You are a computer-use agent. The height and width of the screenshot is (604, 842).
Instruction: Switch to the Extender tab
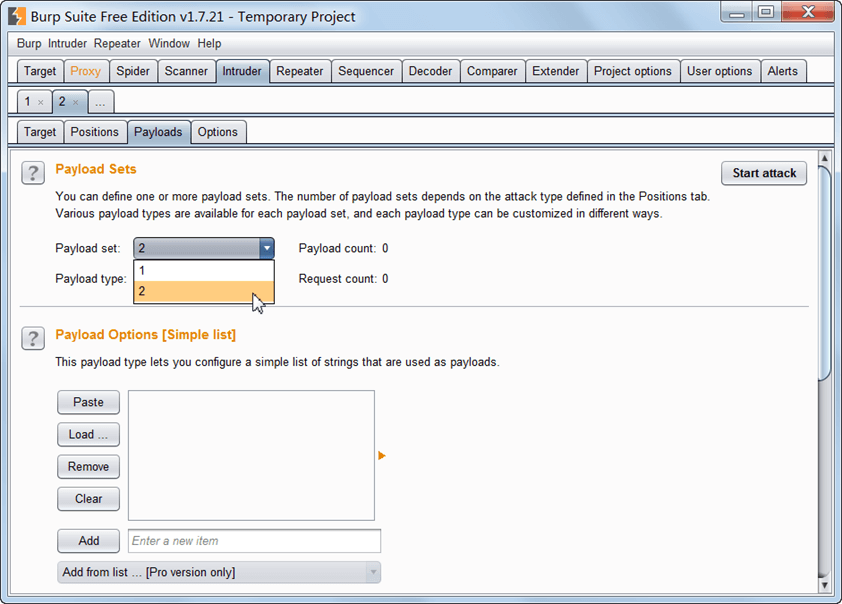tap(556, 71)
